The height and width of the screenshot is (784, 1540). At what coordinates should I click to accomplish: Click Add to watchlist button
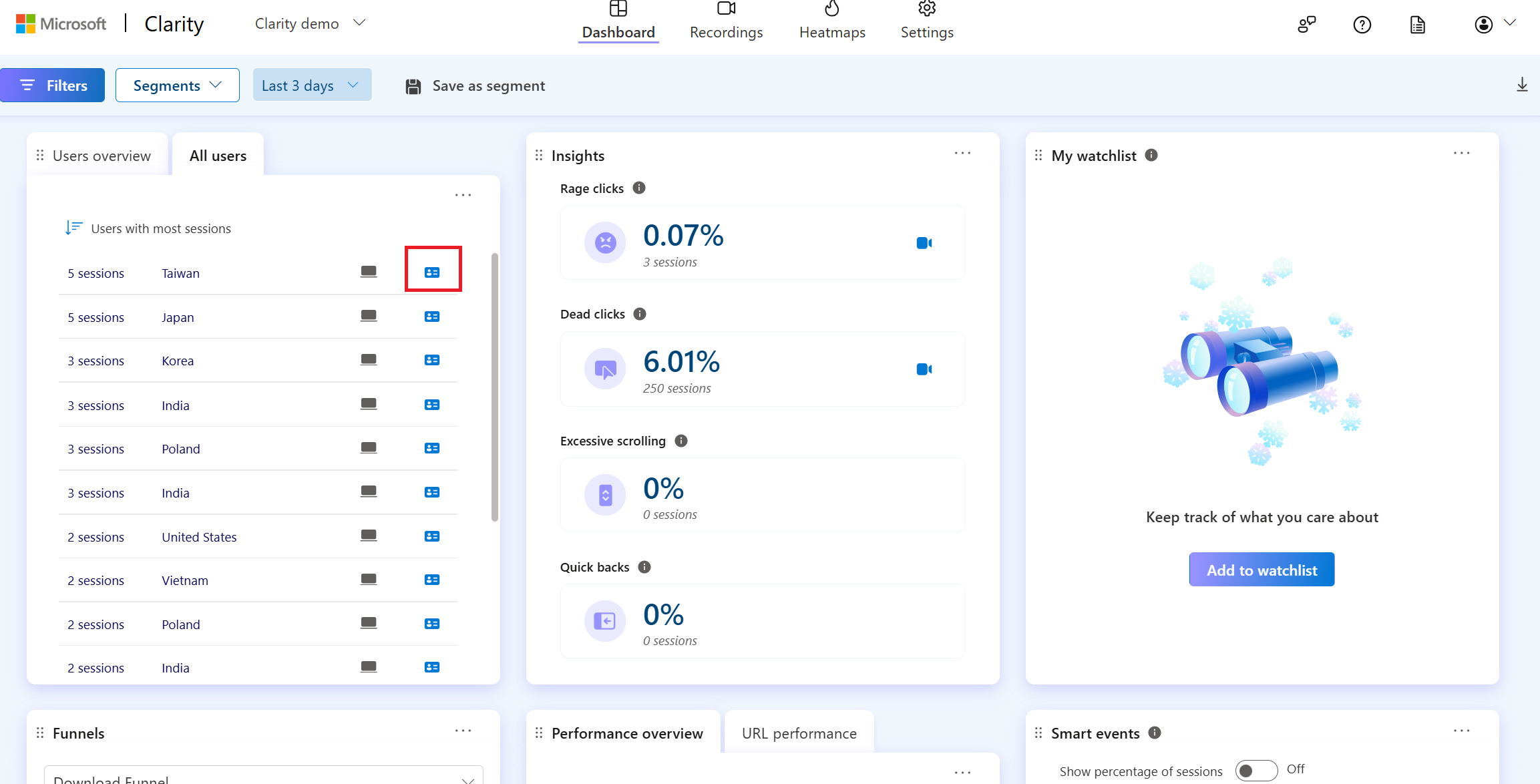point(1262,570)
